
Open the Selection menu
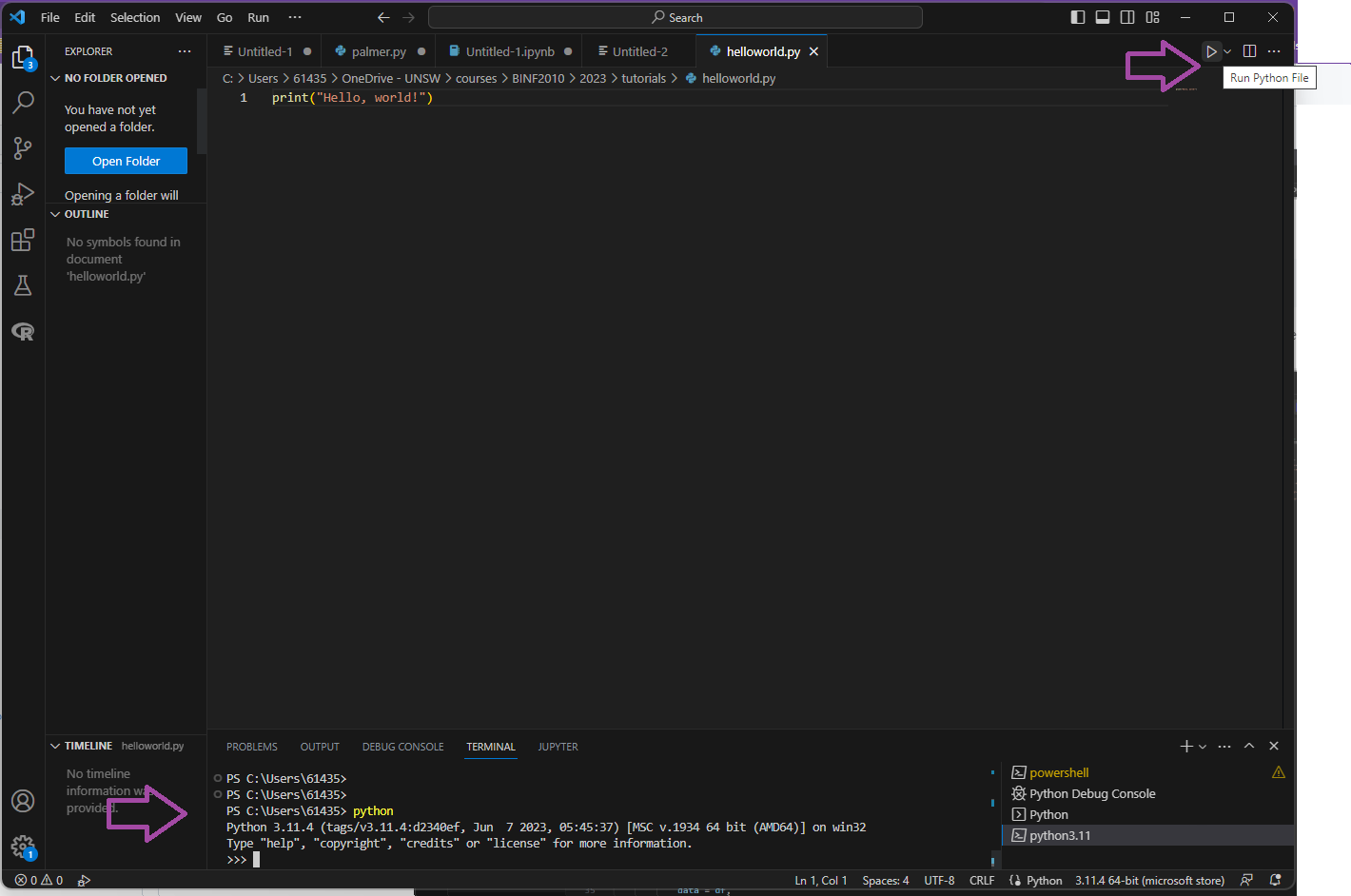click(x=135, y=17)
